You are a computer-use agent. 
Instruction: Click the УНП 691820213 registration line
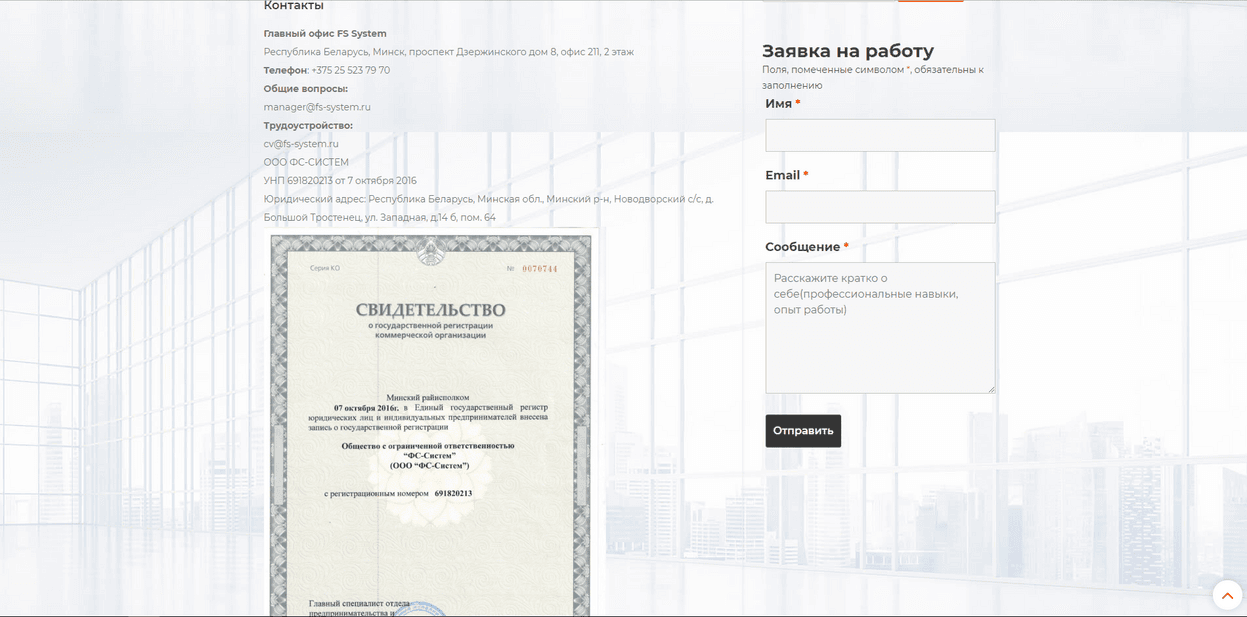340,181
